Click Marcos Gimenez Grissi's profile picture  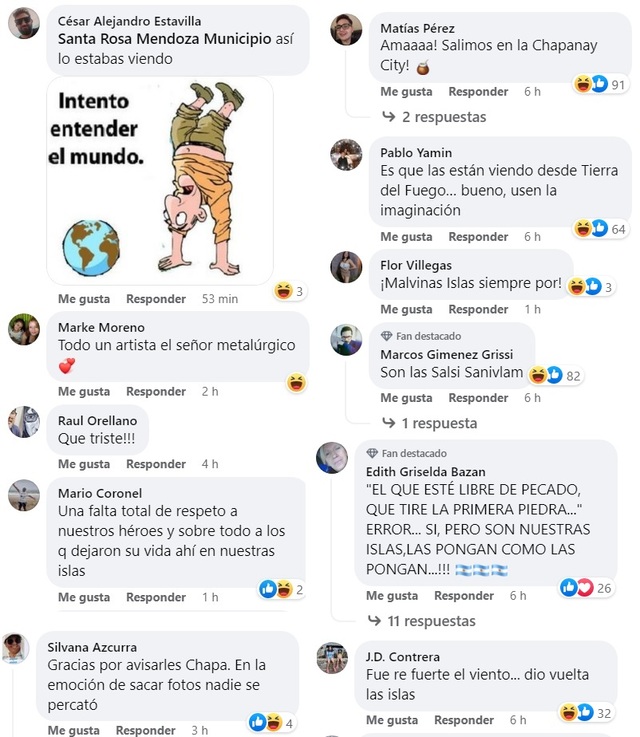tap(346, 340)
